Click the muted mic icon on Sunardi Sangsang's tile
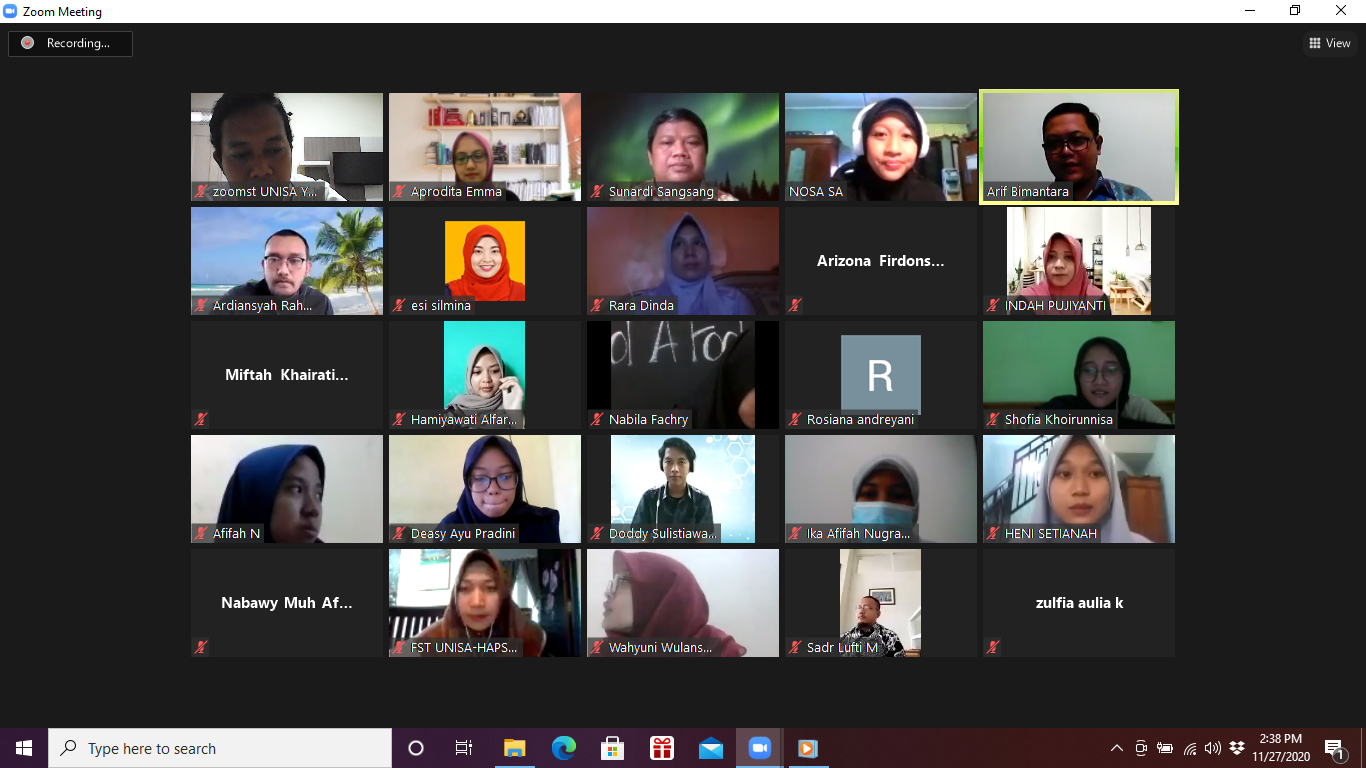1366x768 pixels. point(597,192)
